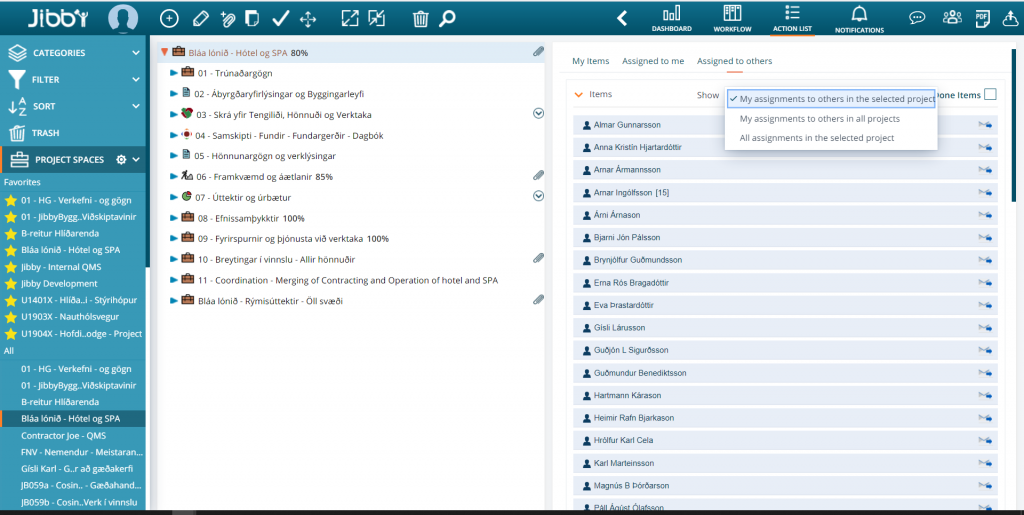Select 11 - Coordination tree item
Image resolution: width=1024 pixels, height=515 pixels.
pyautogui.click(x=347, y=280)
